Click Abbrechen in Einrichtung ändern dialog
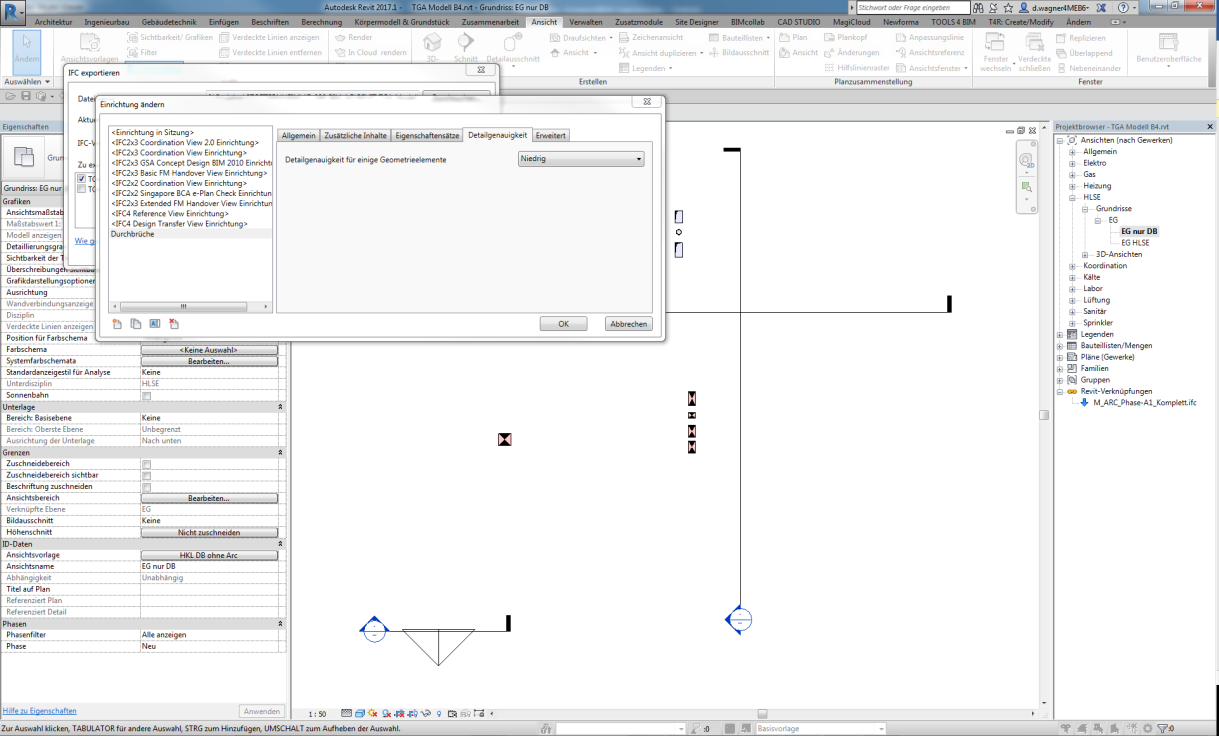 (x=629, y=324)
